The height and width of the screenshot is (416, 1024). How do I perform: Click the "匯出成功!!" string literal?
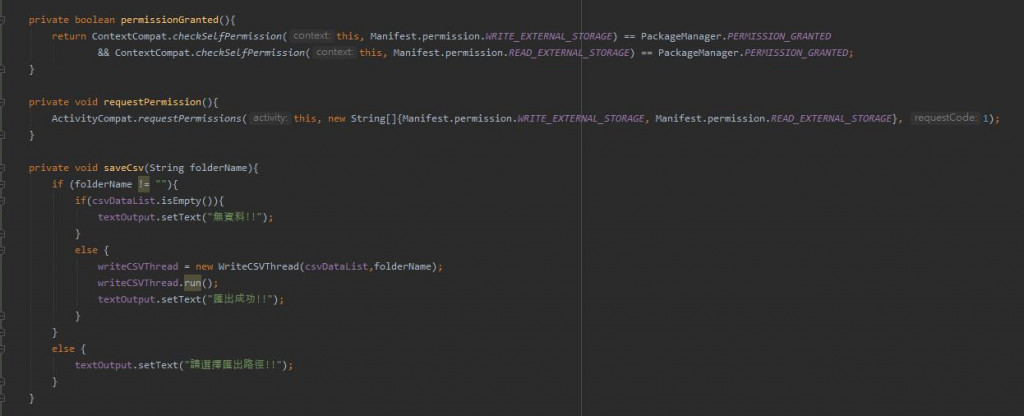pos(242,299)
